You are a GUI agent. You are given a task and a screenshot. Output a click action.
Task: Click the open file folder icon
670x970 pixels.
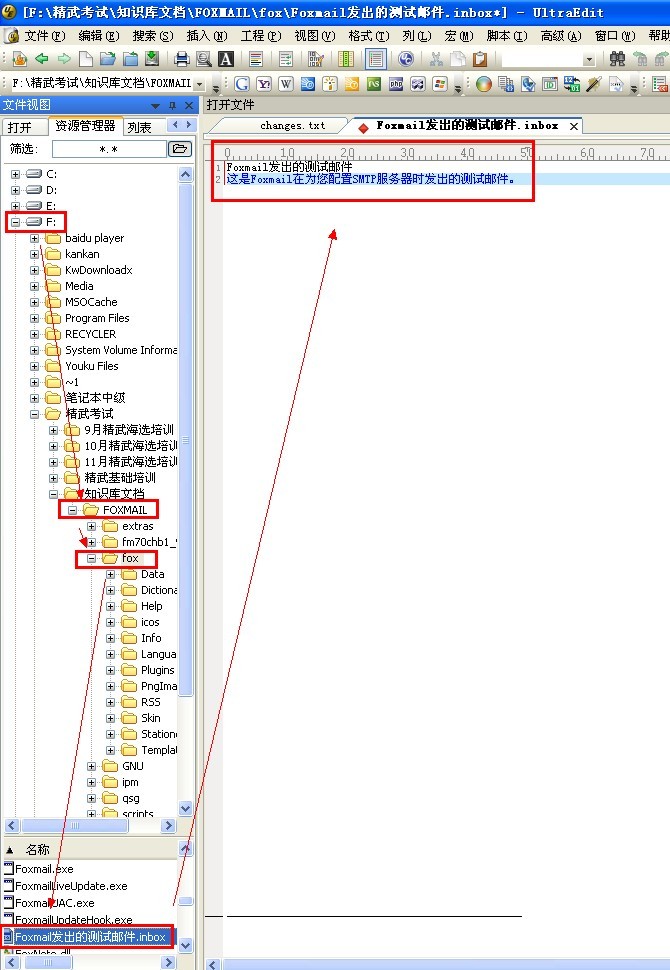(108, 59)
